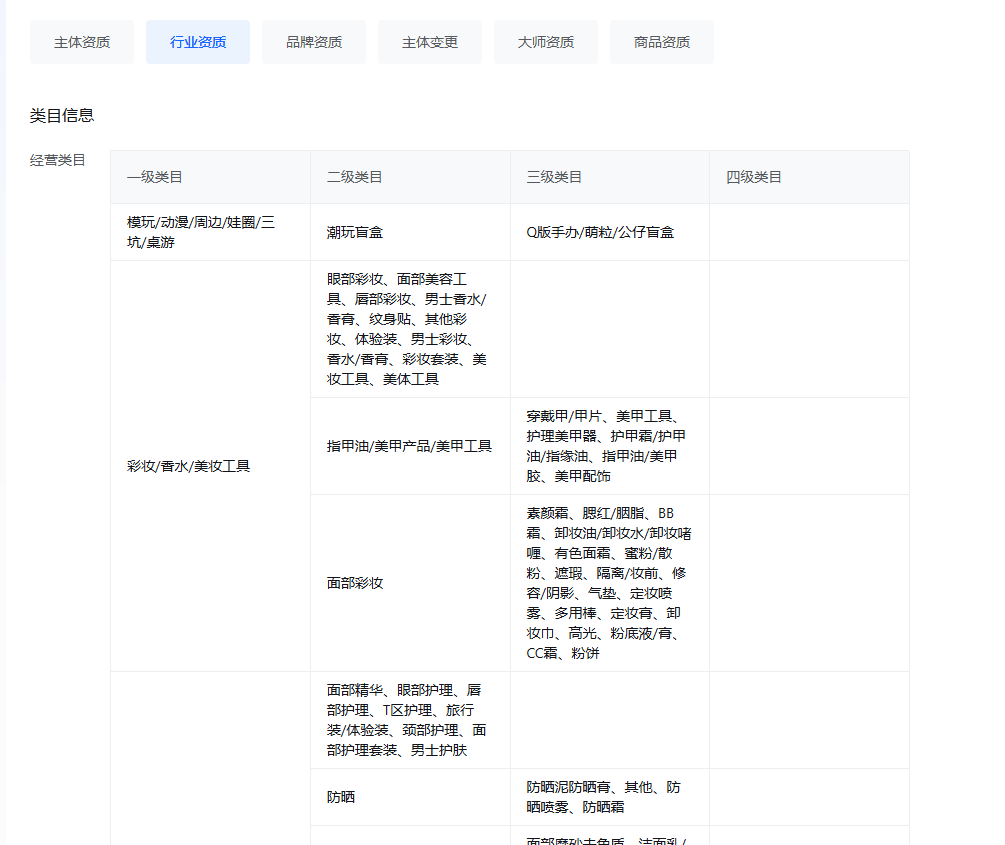Click the 经营类目 field label
The height and width of the screenshot is (845, 1005).
click(x=58, y=160)
